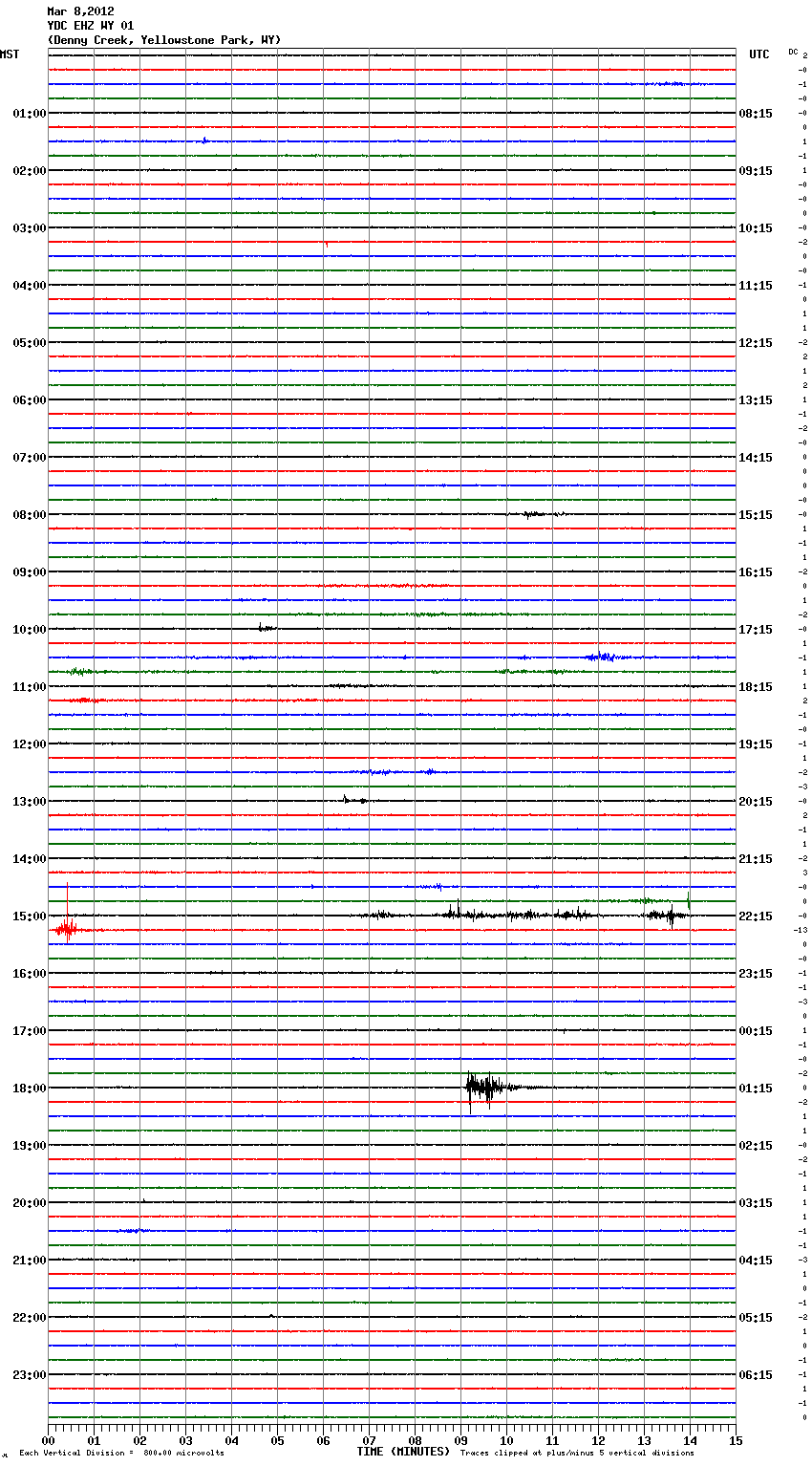Screen dimensions: 812x1466
Task: Click the 21:15 UTC time label
Action: pyautogui.click(x=756, y=859)
